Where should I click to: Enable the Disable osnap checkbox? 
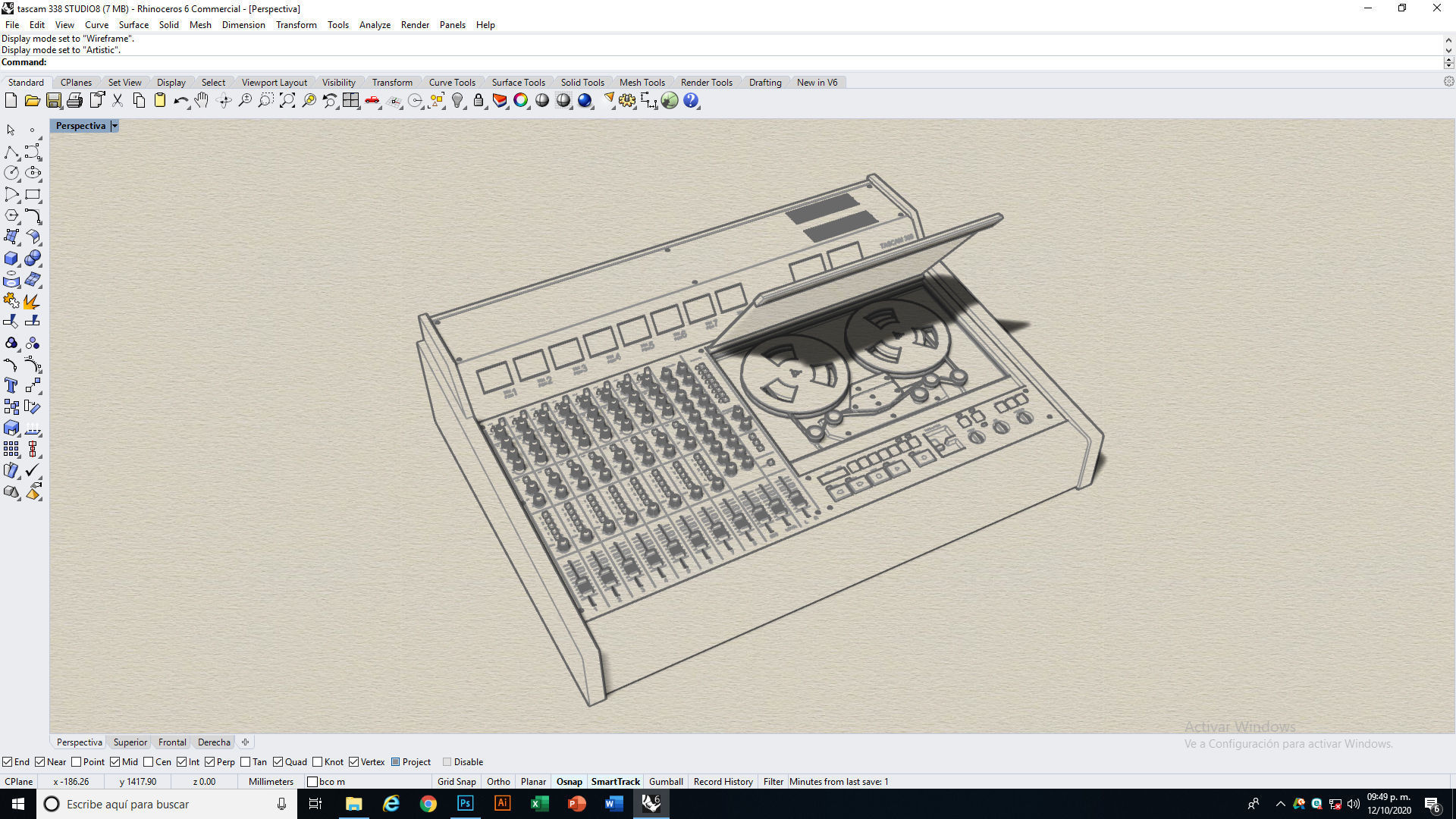[447, 762]
